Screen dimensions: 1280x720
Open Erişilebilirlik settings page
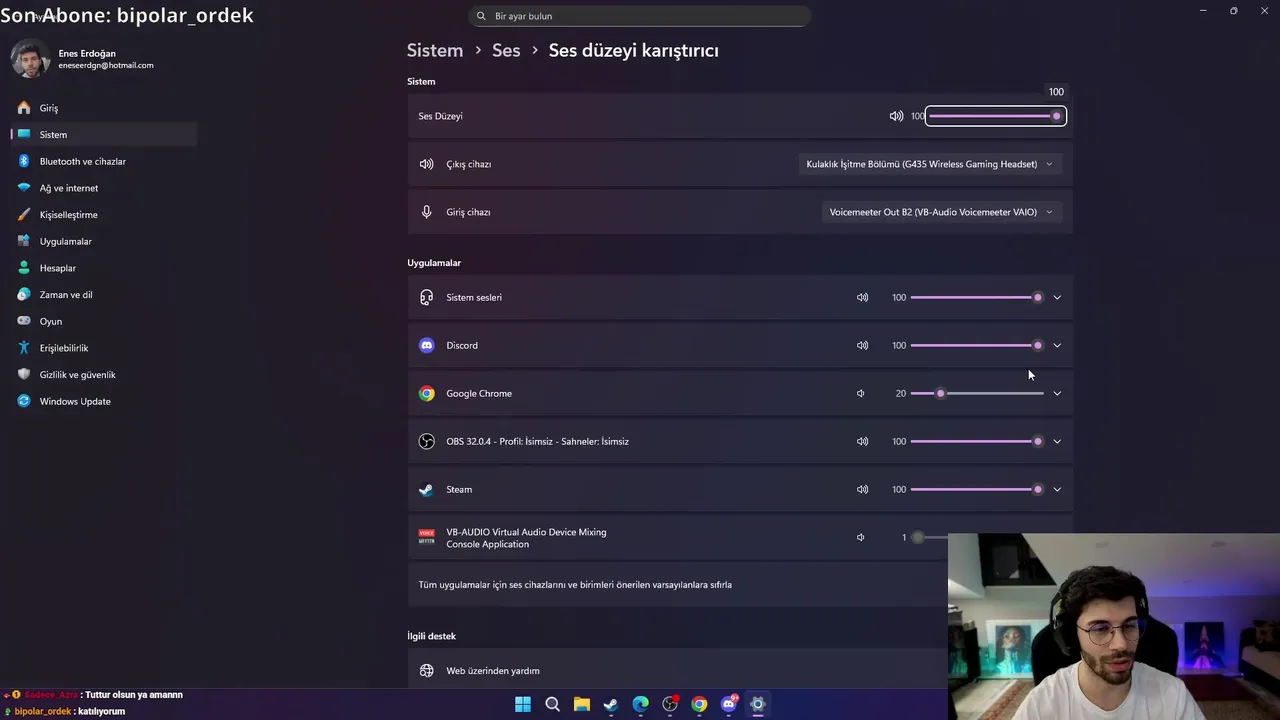(x=104, y=348)
